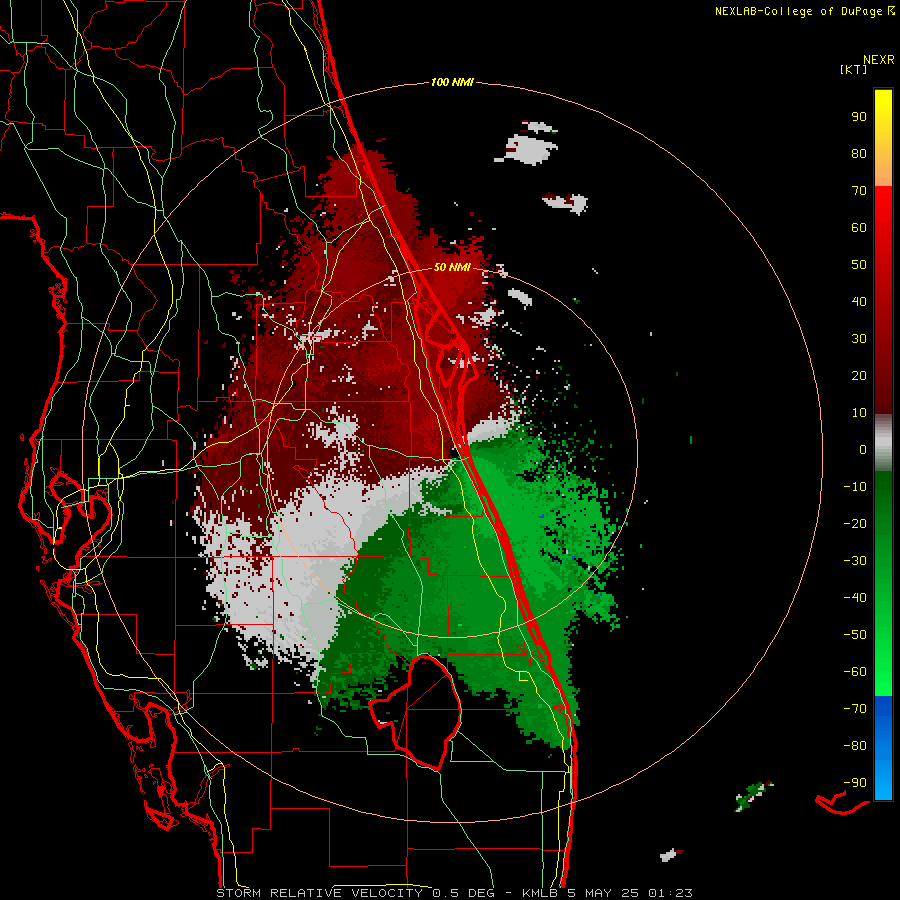
Task: Click the positive 20 knot scale value
Action: pos(859,376)
